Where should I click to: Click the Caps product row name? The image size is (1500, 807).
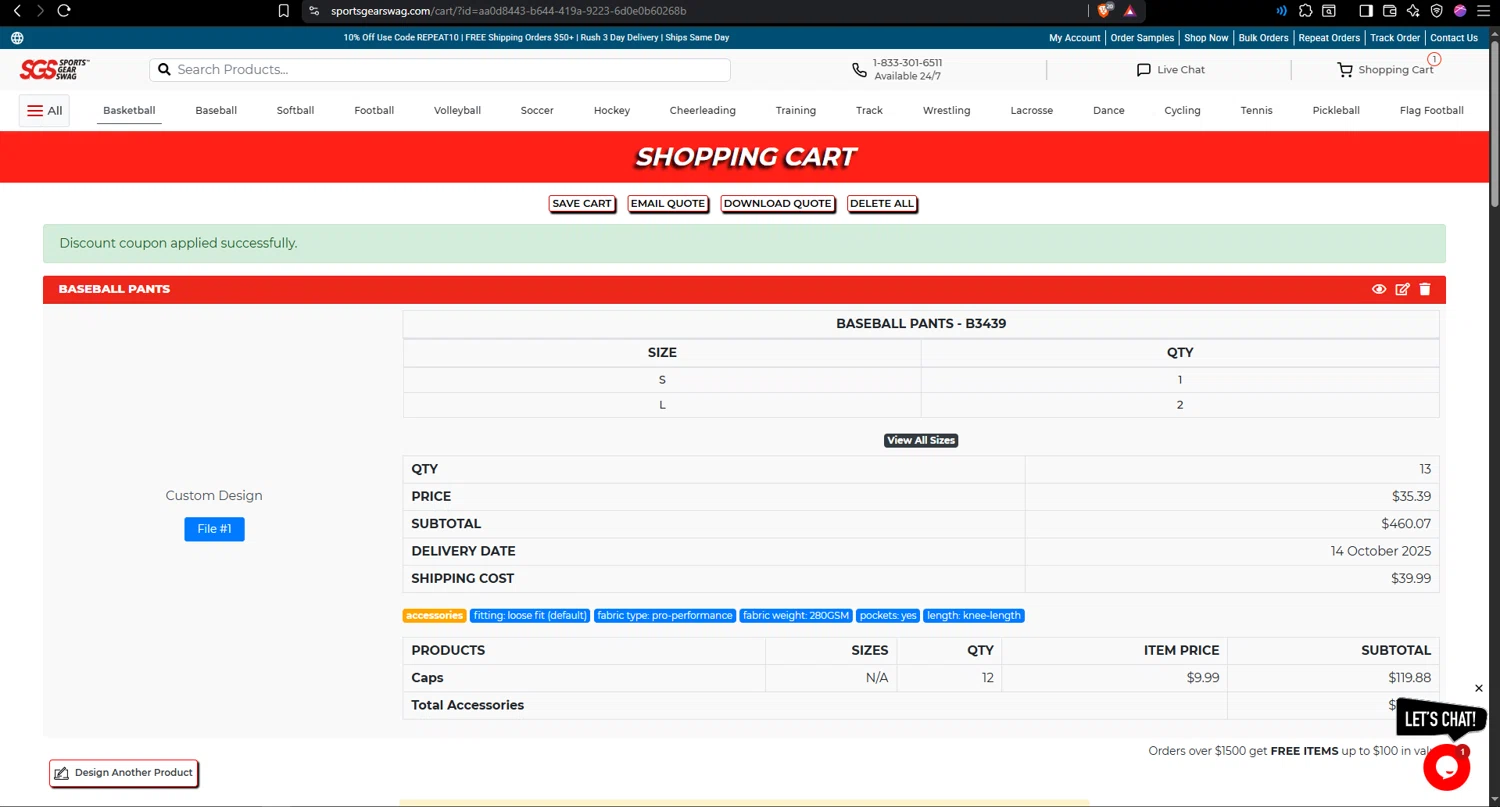(x=427, y=678)
